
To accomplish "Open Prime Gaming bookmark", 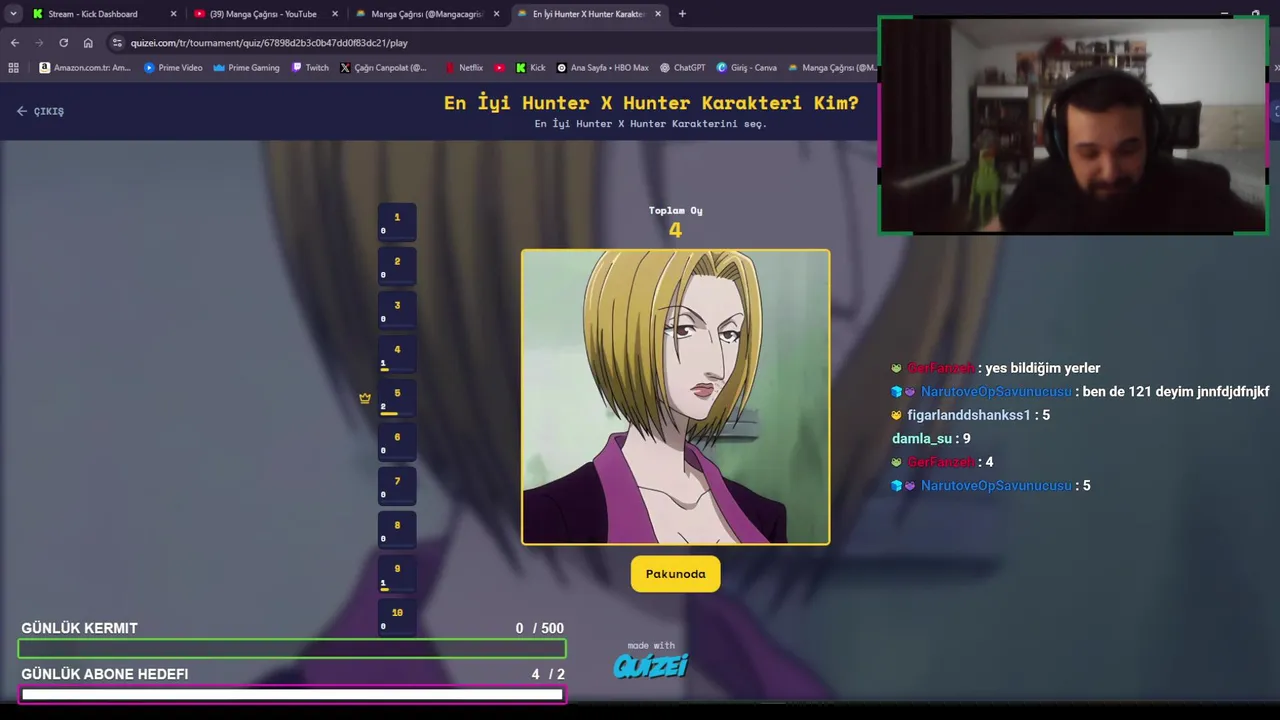I will (246, 68).
